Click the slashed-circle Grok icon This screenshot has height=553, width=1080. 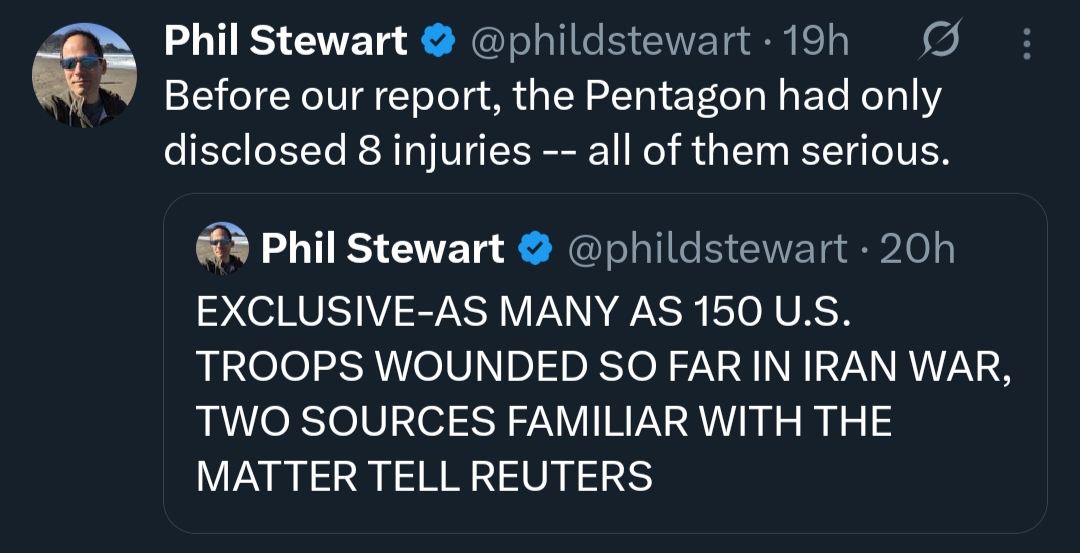tap(940, 42)
